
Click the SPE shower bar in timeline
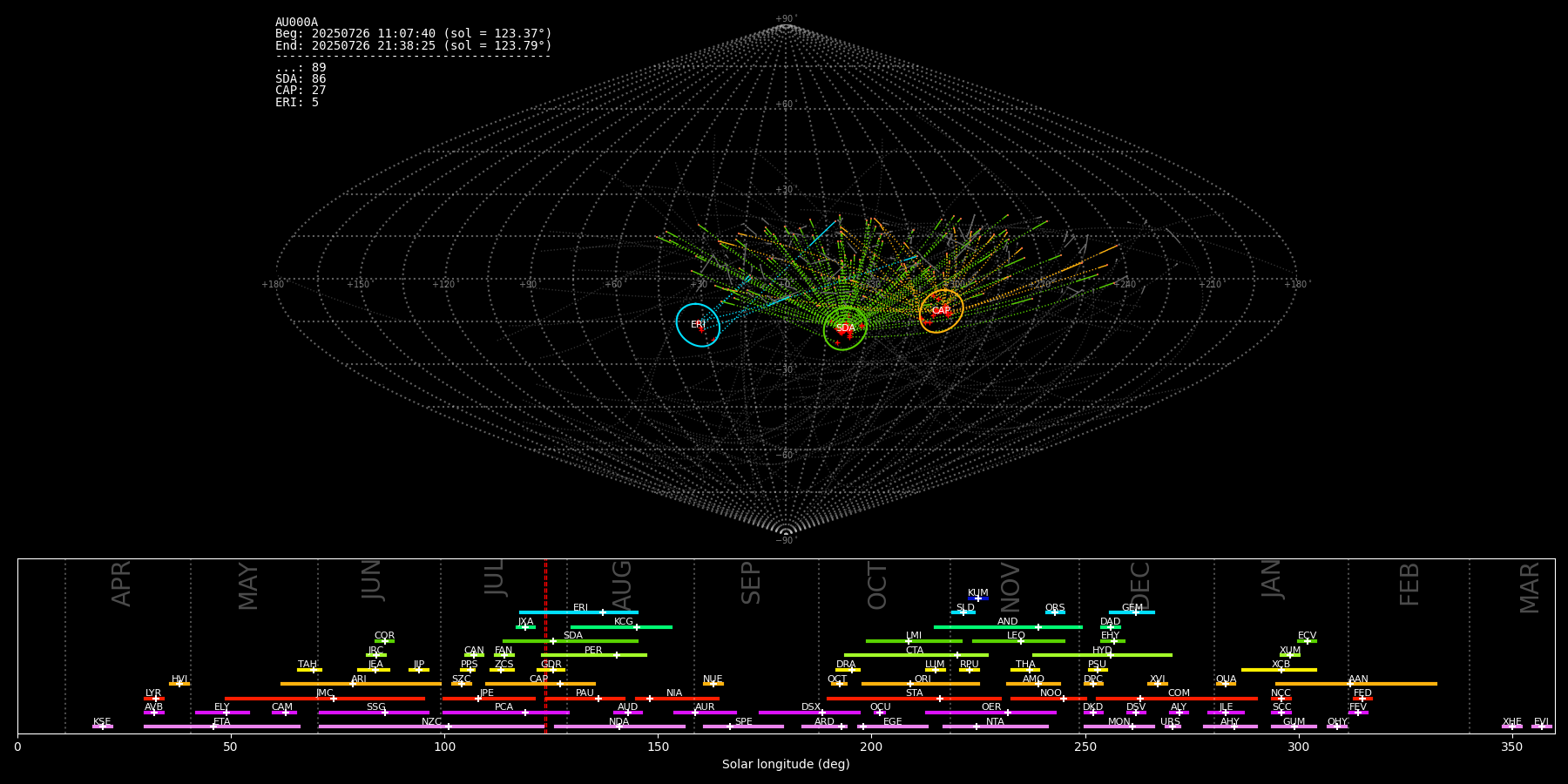click(743, 727)
